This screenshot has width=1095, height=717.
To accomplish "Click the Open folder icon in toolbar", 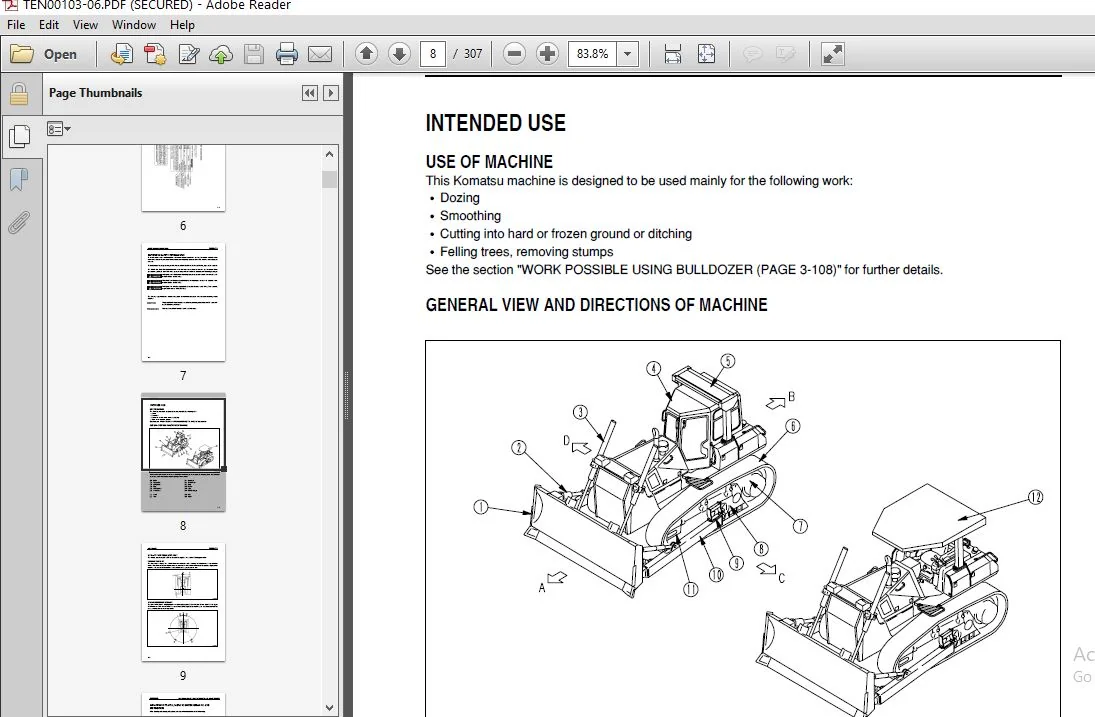I will coord(22,54).
